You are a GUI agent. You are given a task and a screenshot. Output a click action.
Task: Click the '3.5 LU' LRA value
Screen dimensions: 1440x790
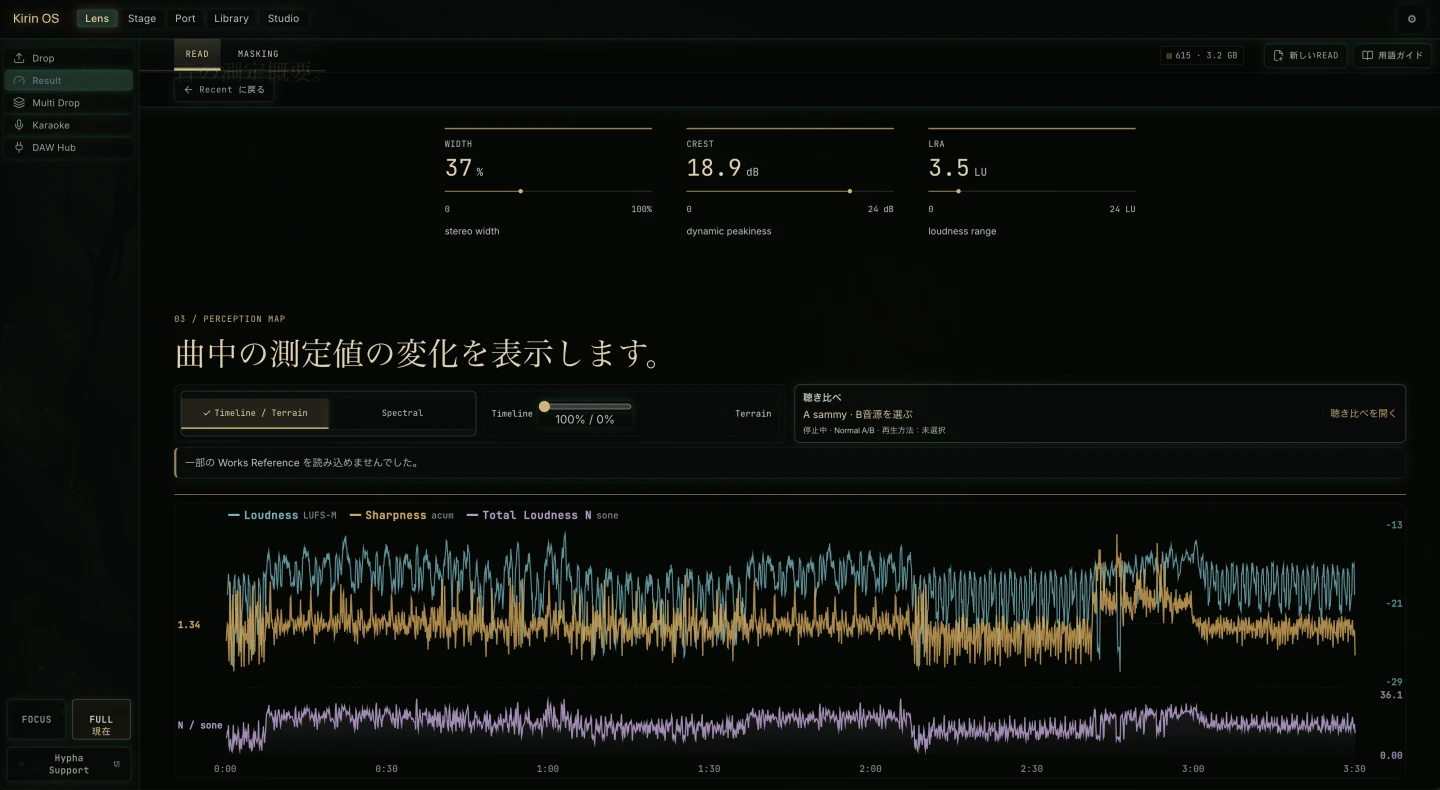pyautogui.click(x=957, y=168)
